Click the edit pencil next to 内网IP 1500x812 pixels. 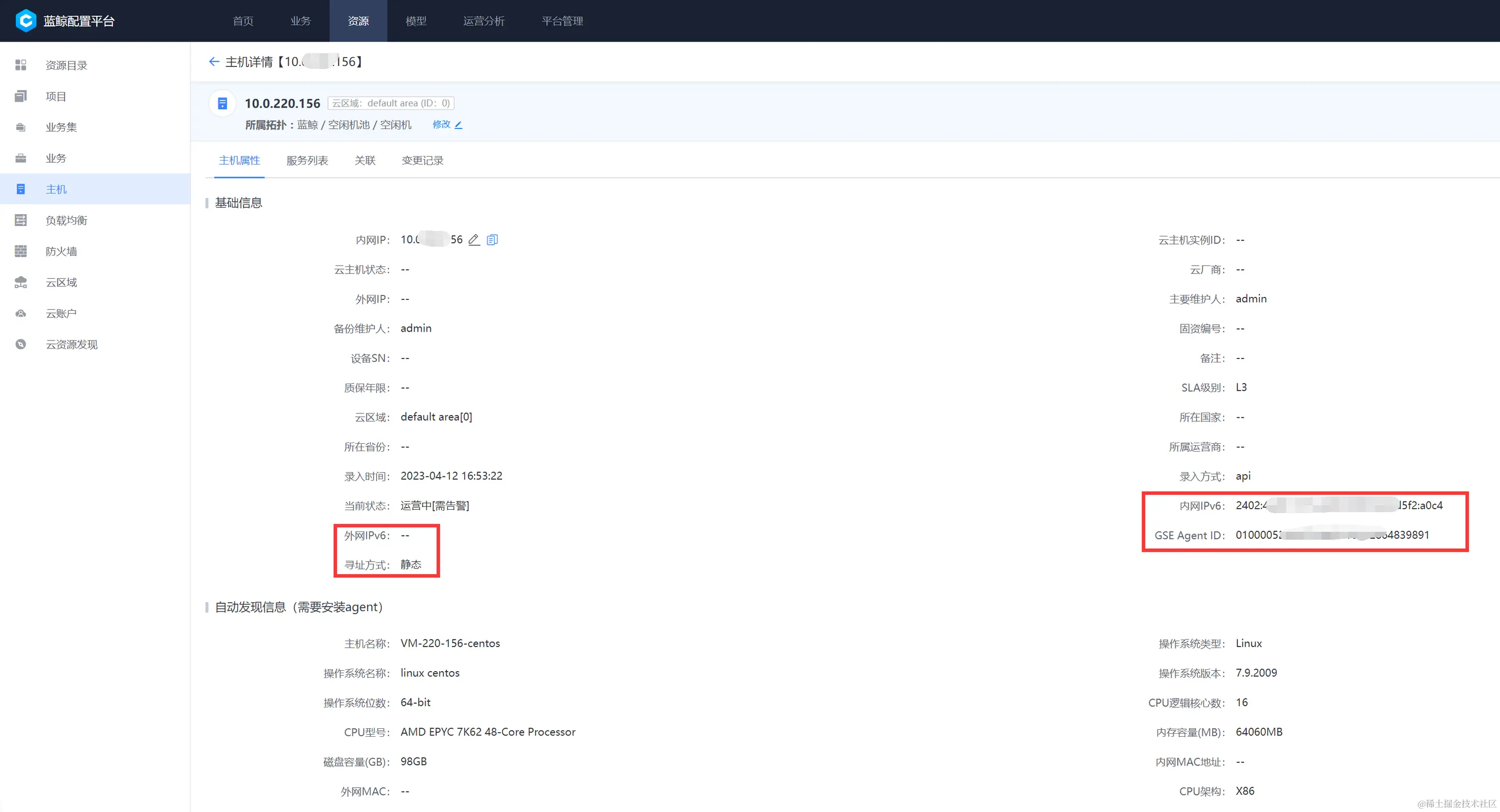pos(474,240)
